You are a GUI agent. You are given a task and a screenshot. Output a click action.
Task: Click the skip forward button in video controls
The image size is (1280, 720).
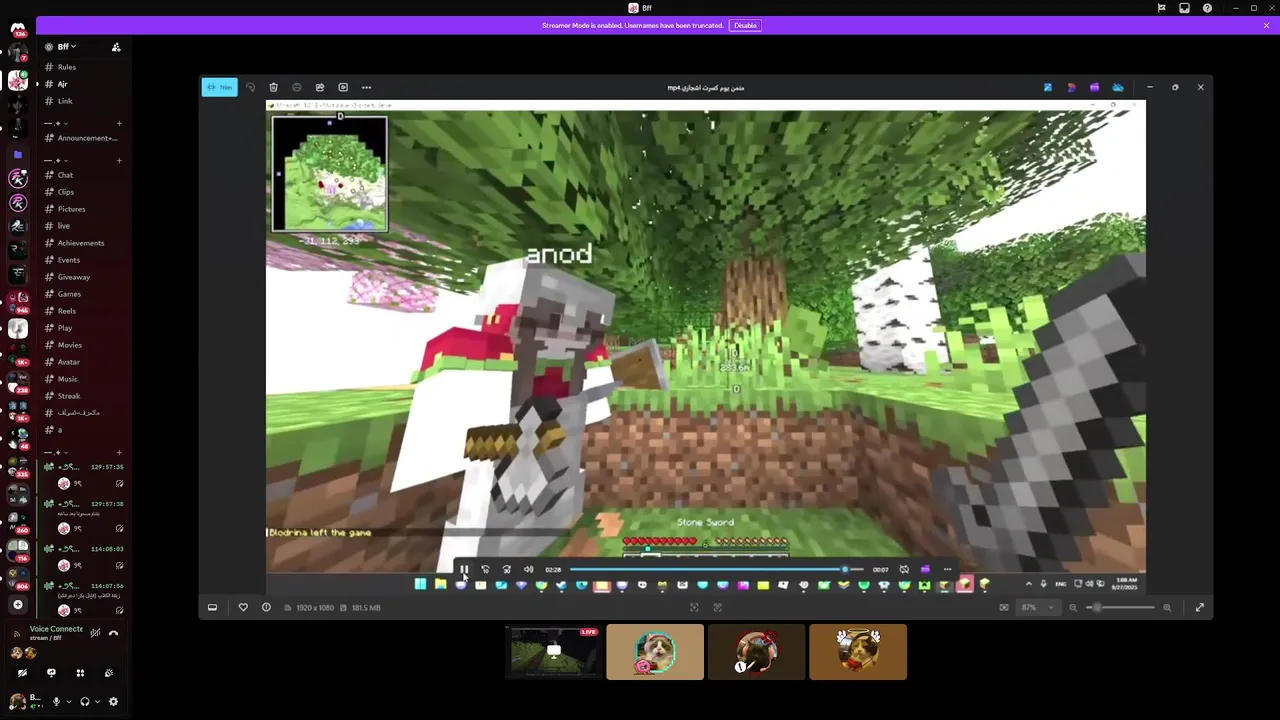[507, 569]
